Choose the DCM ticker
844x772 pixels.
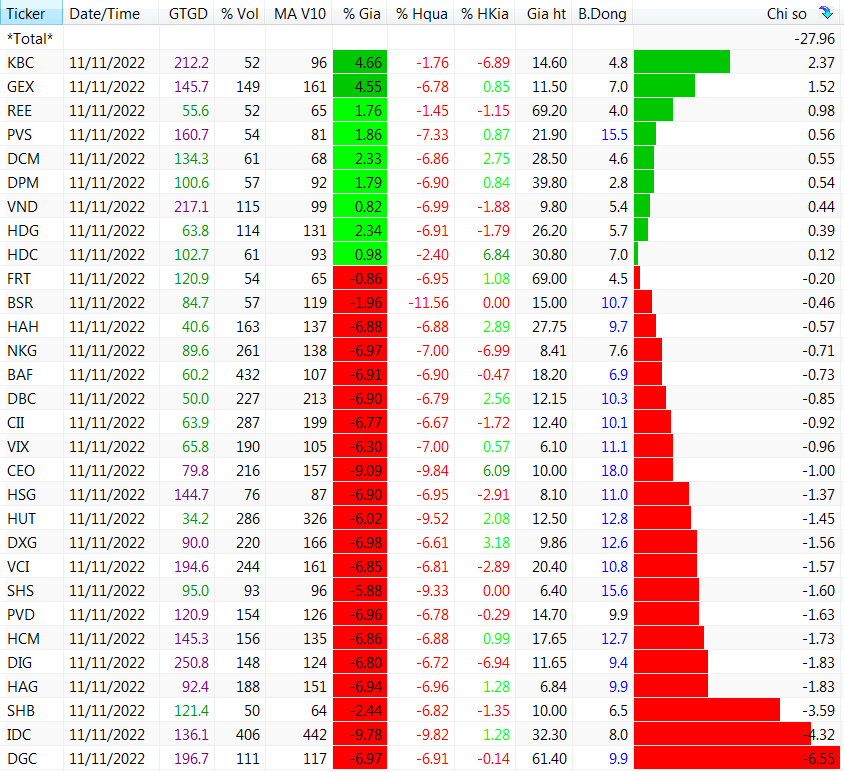[23, 159]
